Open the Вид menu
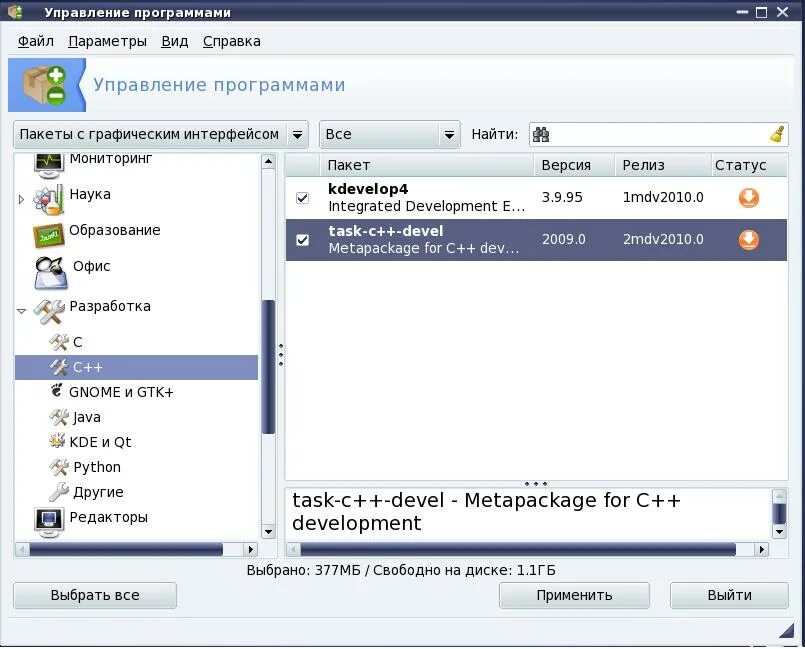805x649 pixels. coord(175,41)
